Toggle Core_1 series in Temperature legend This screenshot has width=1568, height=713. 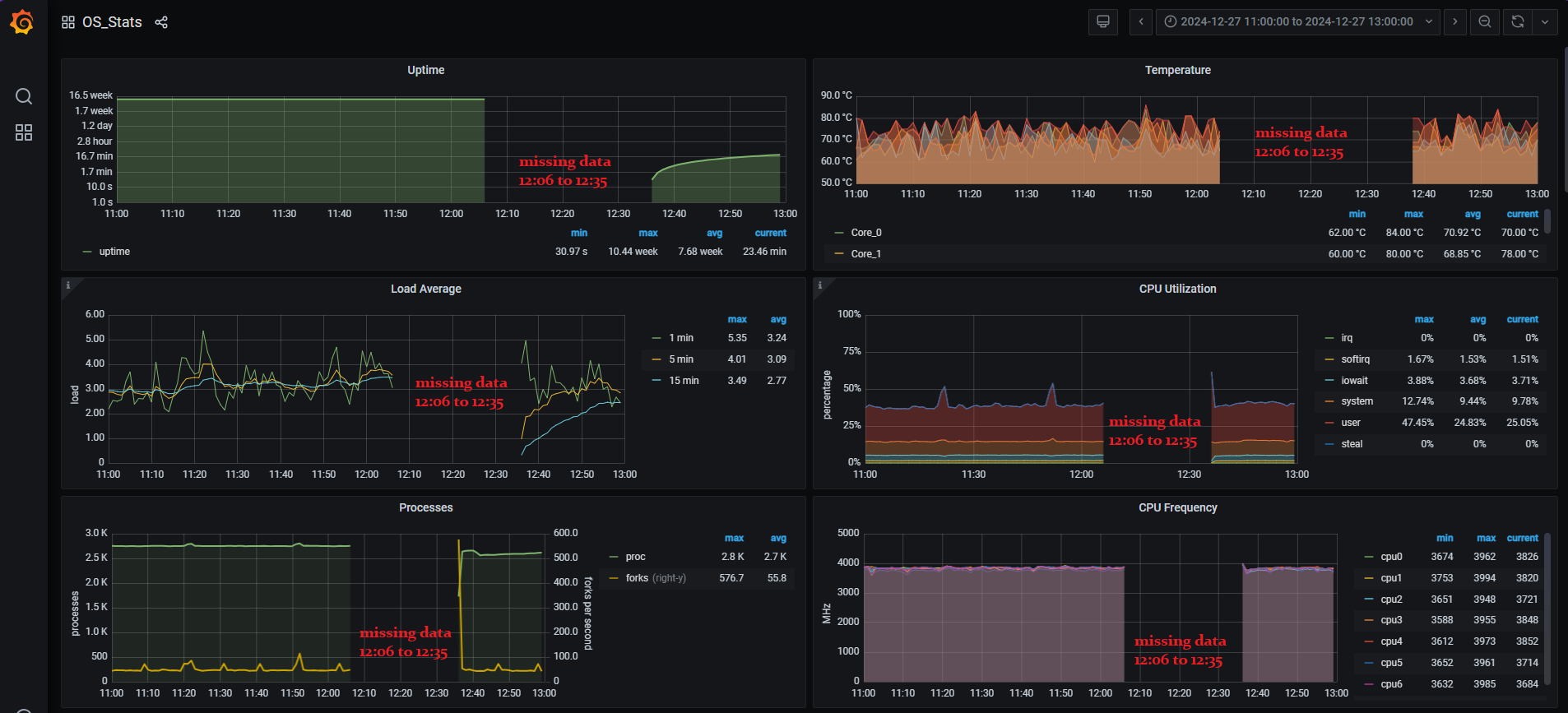click(866, 254)
